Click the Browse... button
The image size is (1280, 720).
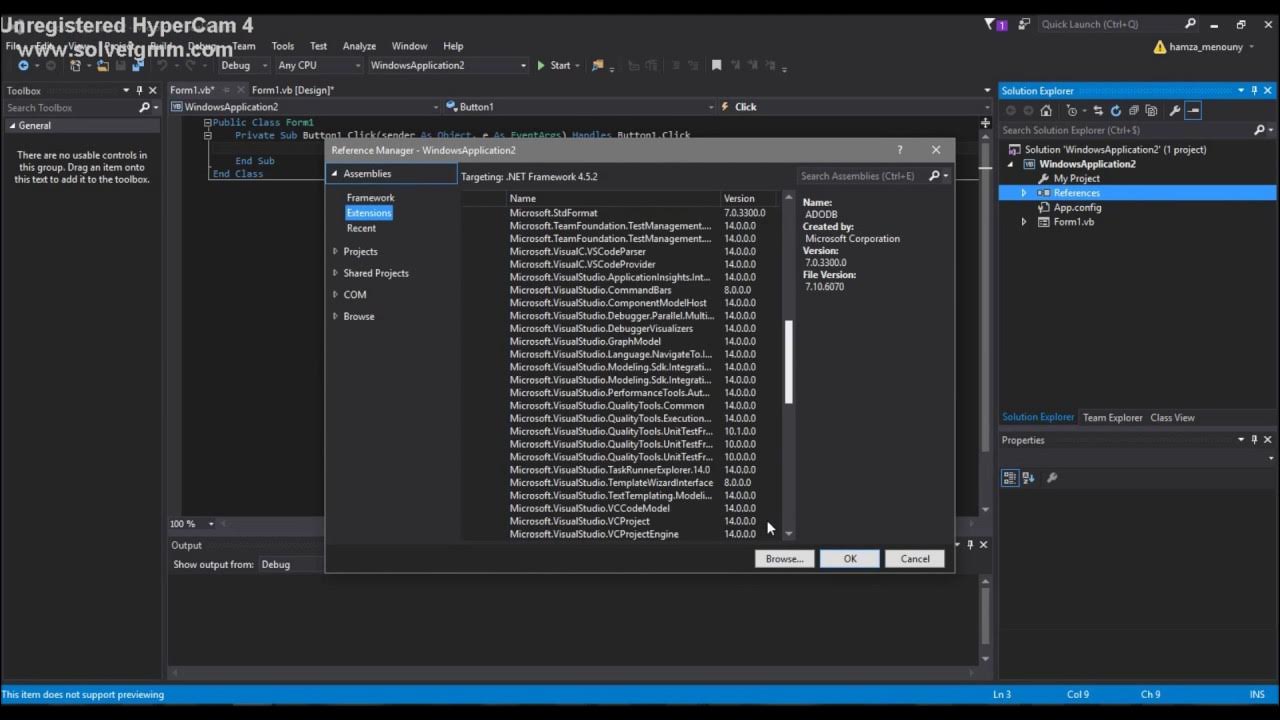pyautogui.click(x=784, y=559)
